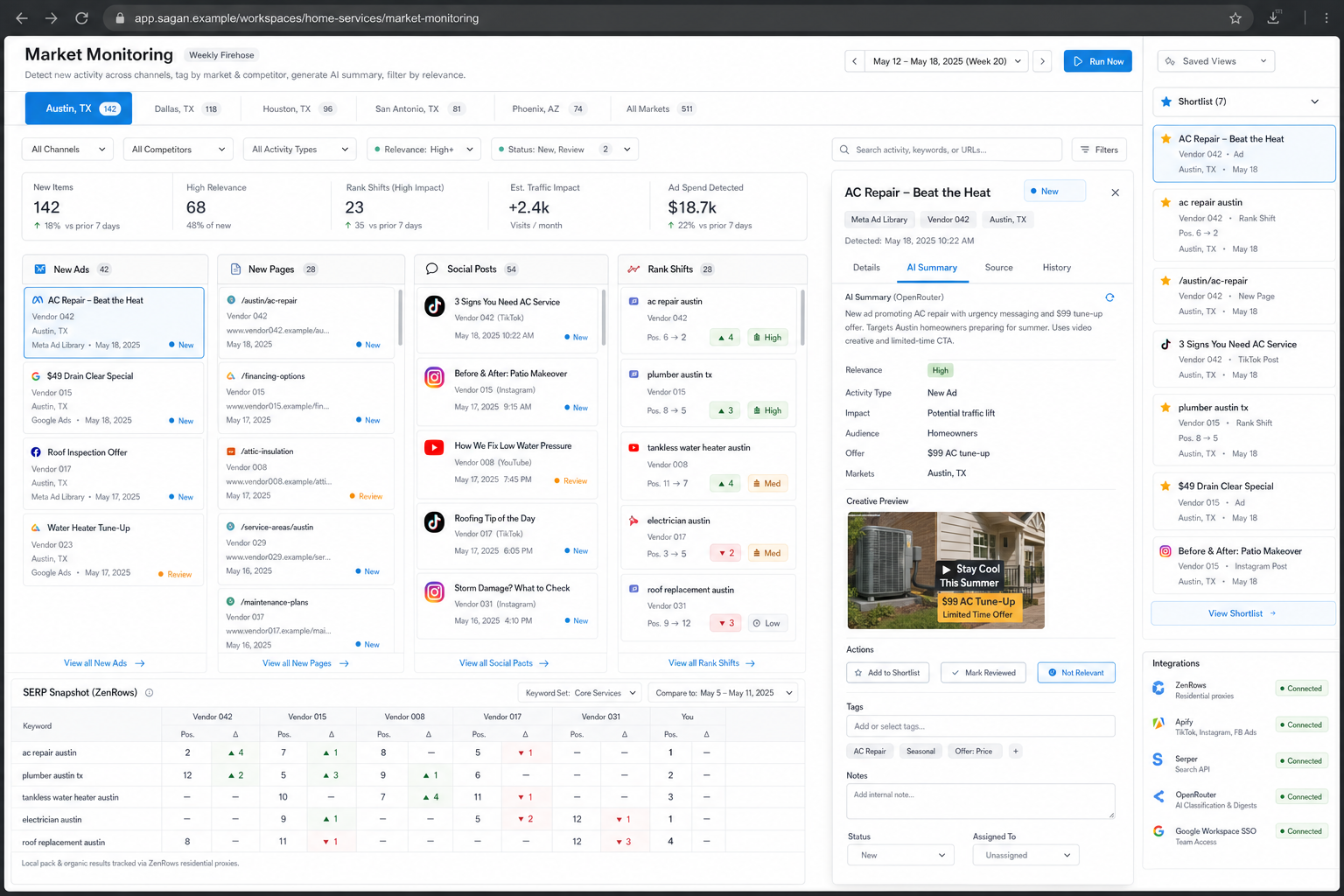Screen dimensions: 1344x896
Task: Open browser downloads icon
Action: pos(1273,17)
